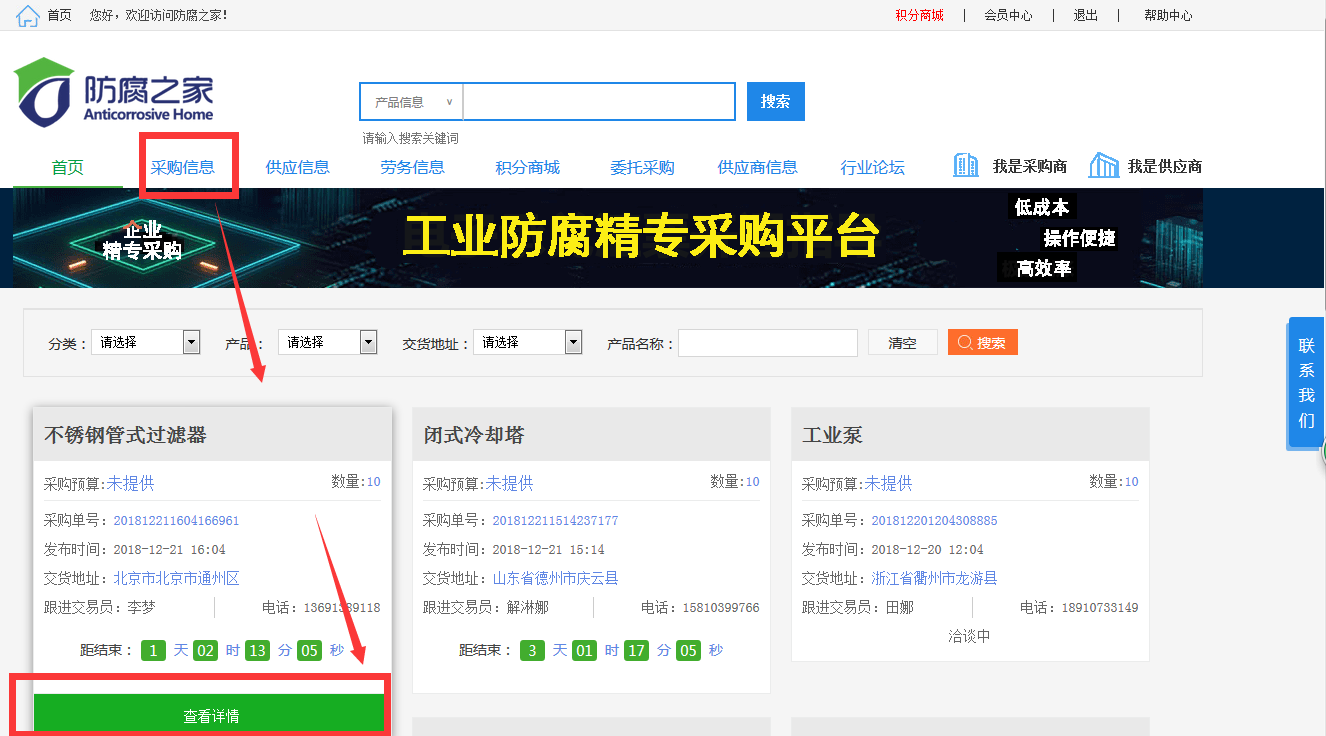Select the 我是供应商 building icon

tap(1103, 166)
